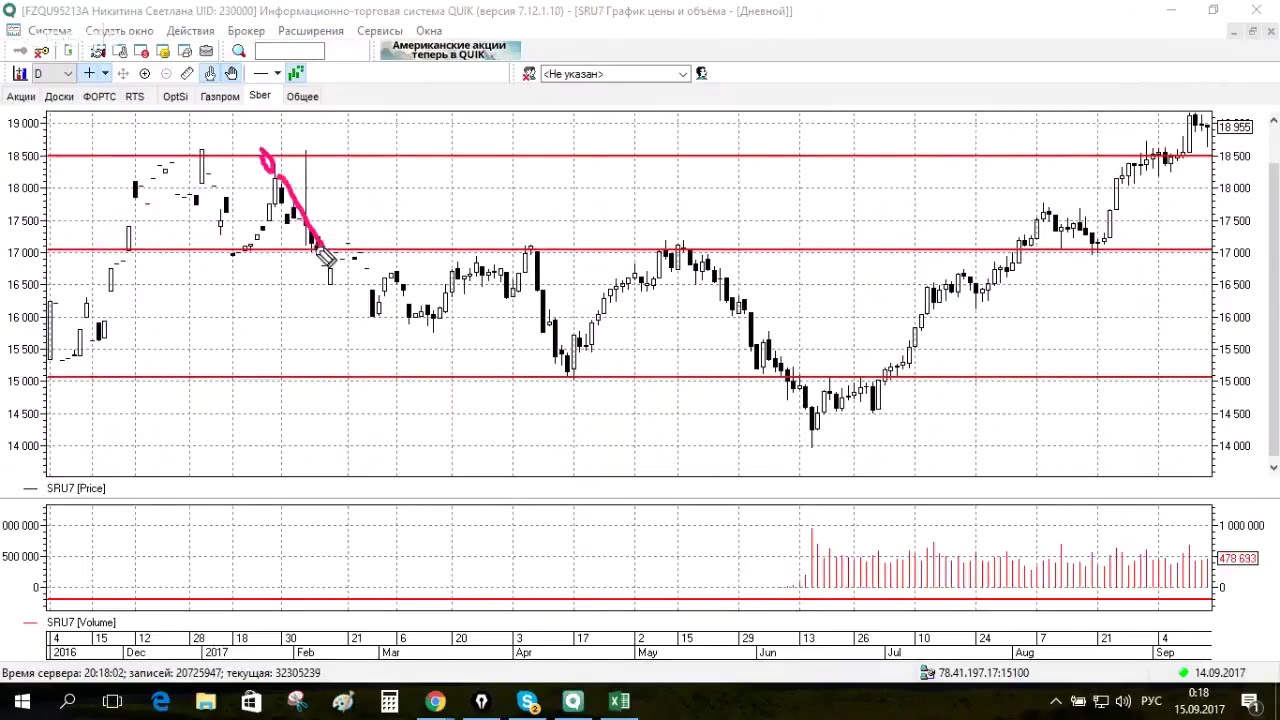Open the D timeframe dropdown
The width and height of the screenshot is (1280, 720).
(x=54, y=73)
